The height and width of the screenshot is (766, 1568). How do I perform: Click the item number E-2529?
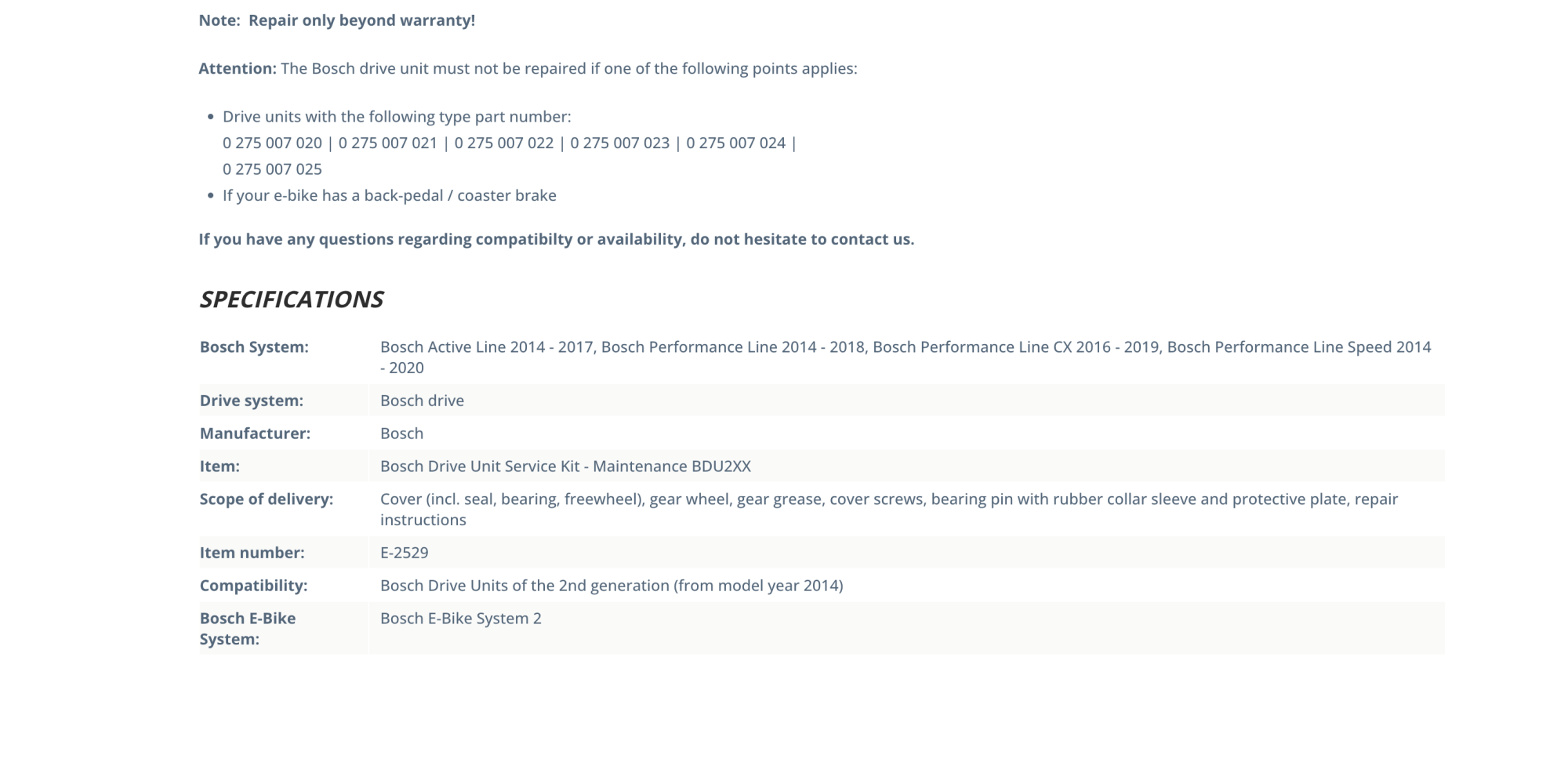pos(404,553)
